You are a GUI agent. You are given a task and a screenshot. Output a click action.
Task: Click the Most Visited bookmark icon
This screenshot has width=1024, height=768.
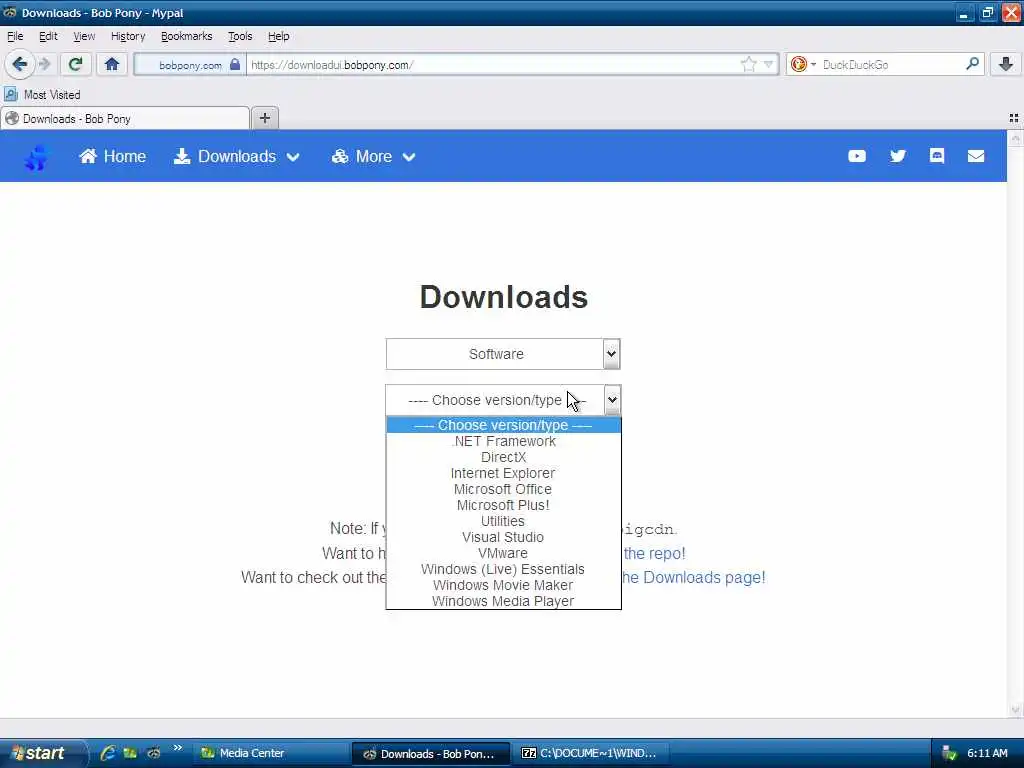(10, 95)
